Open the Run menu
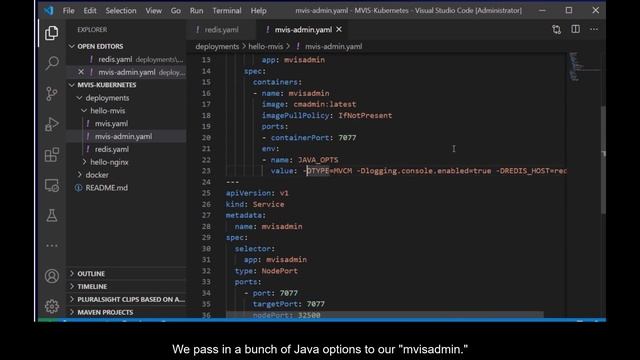The height and width of the screenshot is (360, 640). click(x=196, y=11)
